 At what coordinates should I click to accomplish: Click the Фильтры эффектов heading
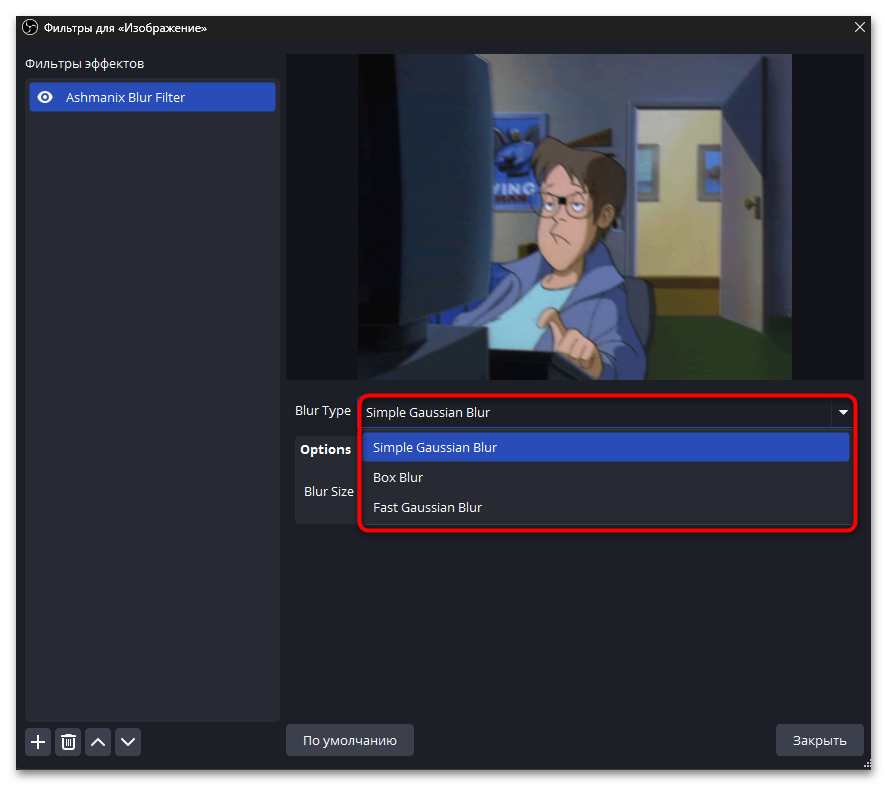tap(84, 63)
